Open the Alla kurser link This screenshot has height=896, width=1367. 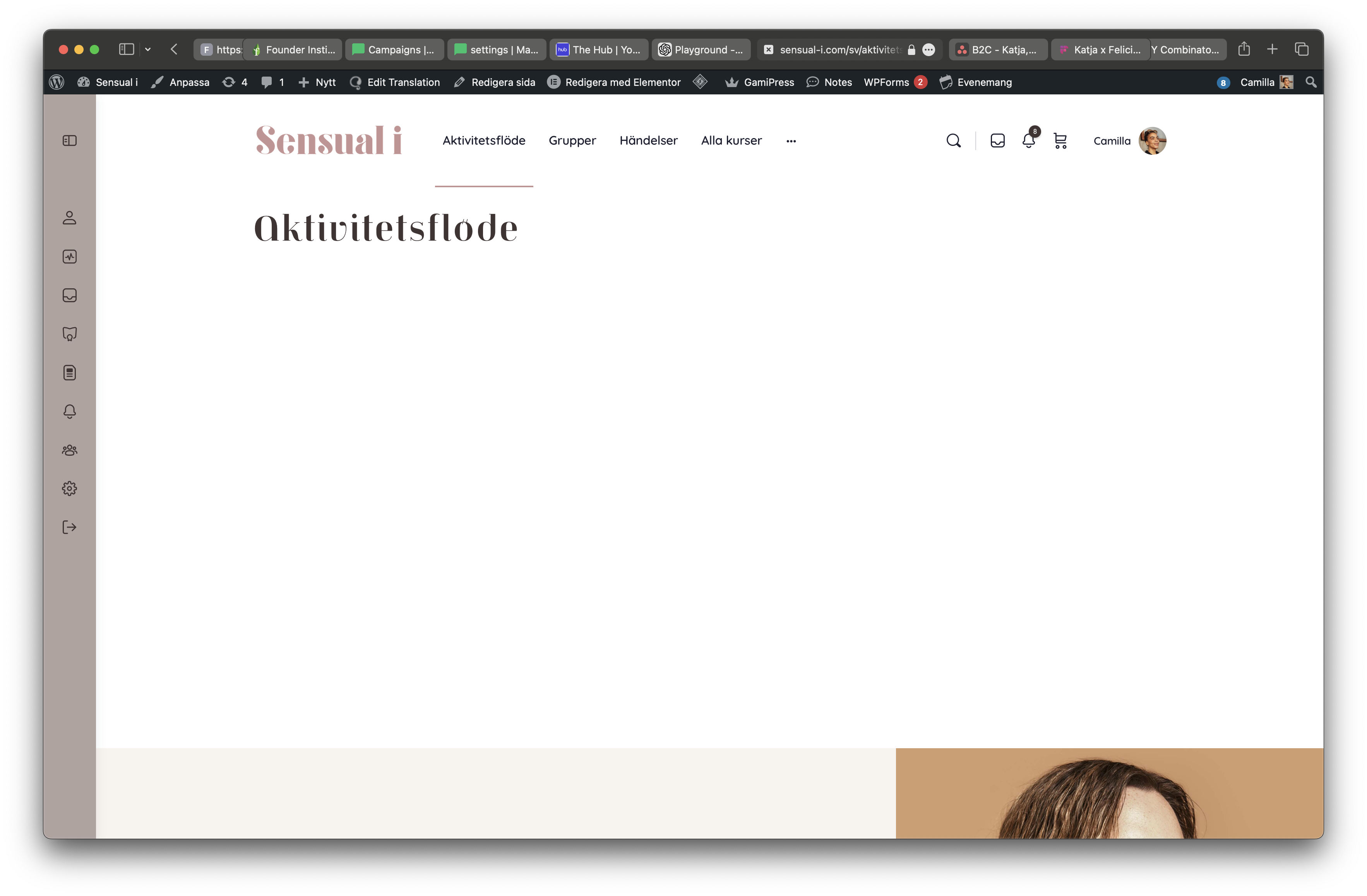point(731,140)
